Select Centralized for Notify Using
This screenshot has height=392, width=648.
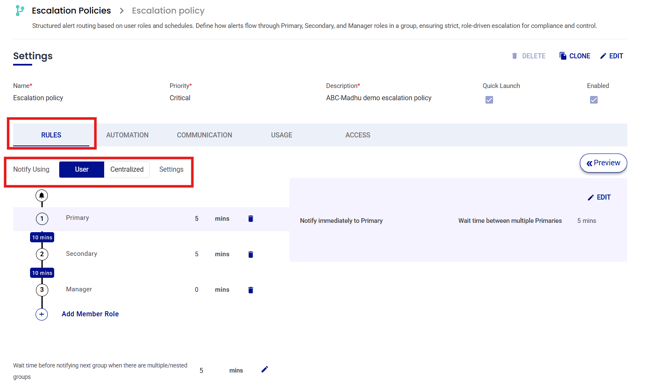(127, 169)
